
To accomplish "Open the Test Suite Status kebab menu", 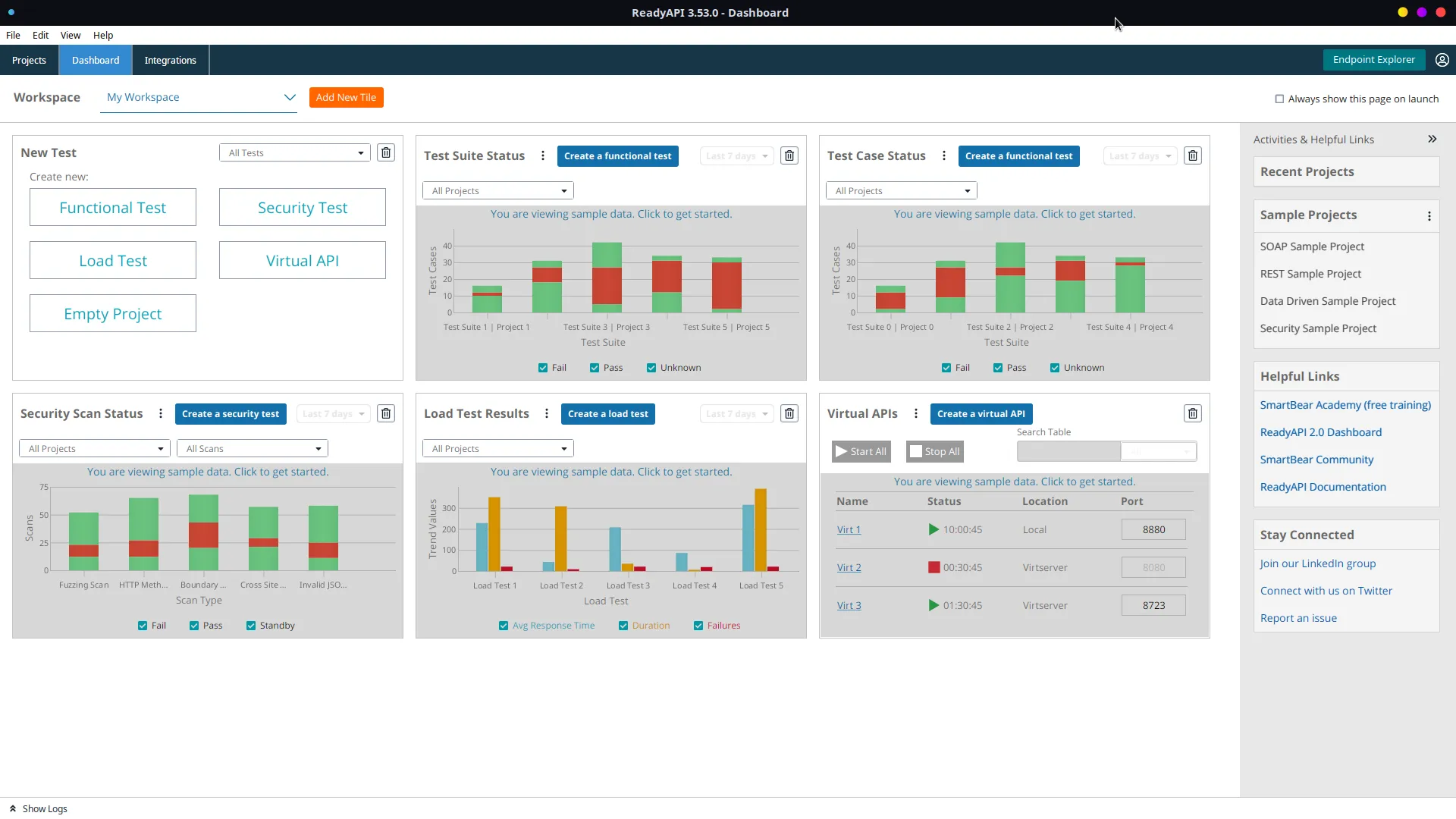I will tap(542, 155).
